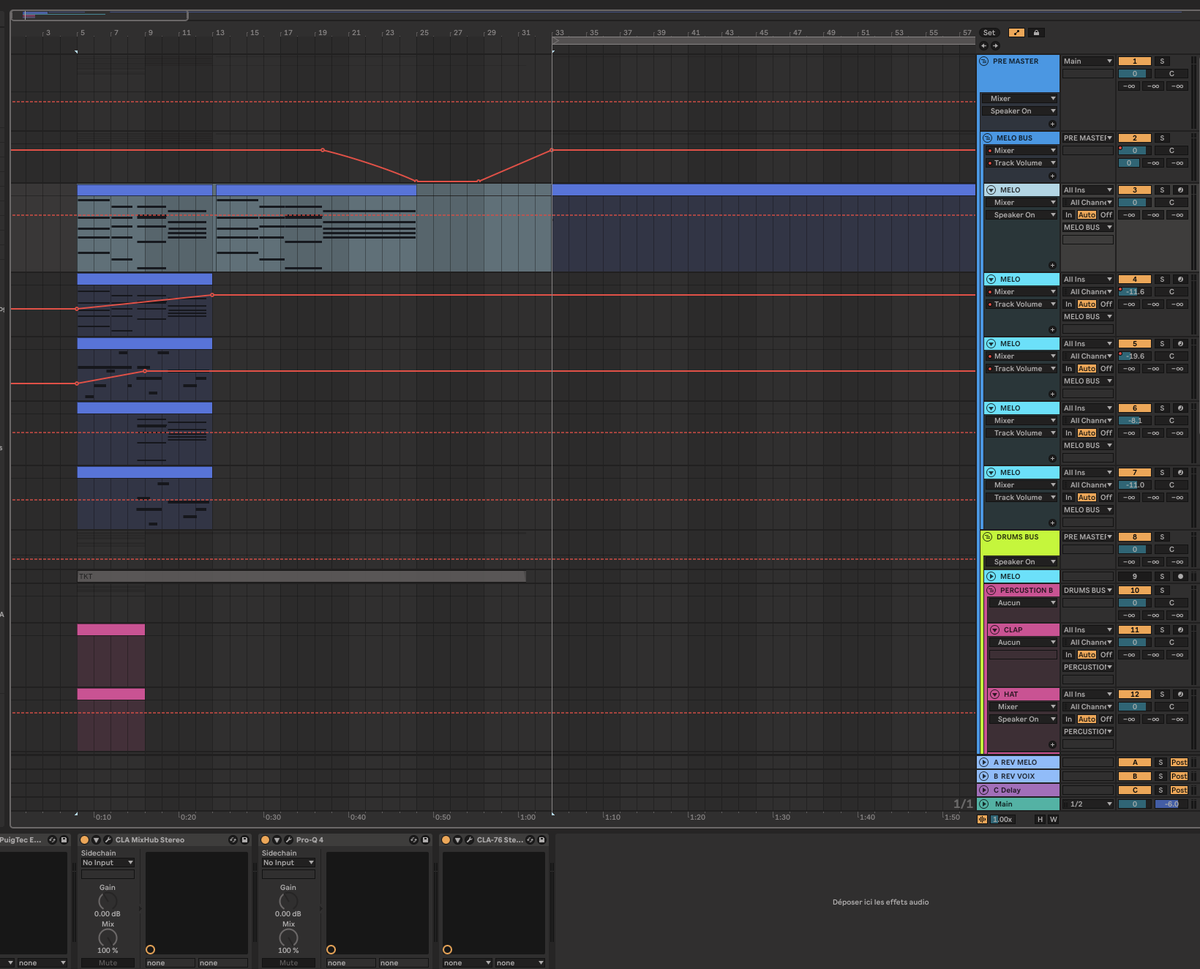Select the gray TXT clip
Screen dimensions: 1200x969
[x=301, y=576]
